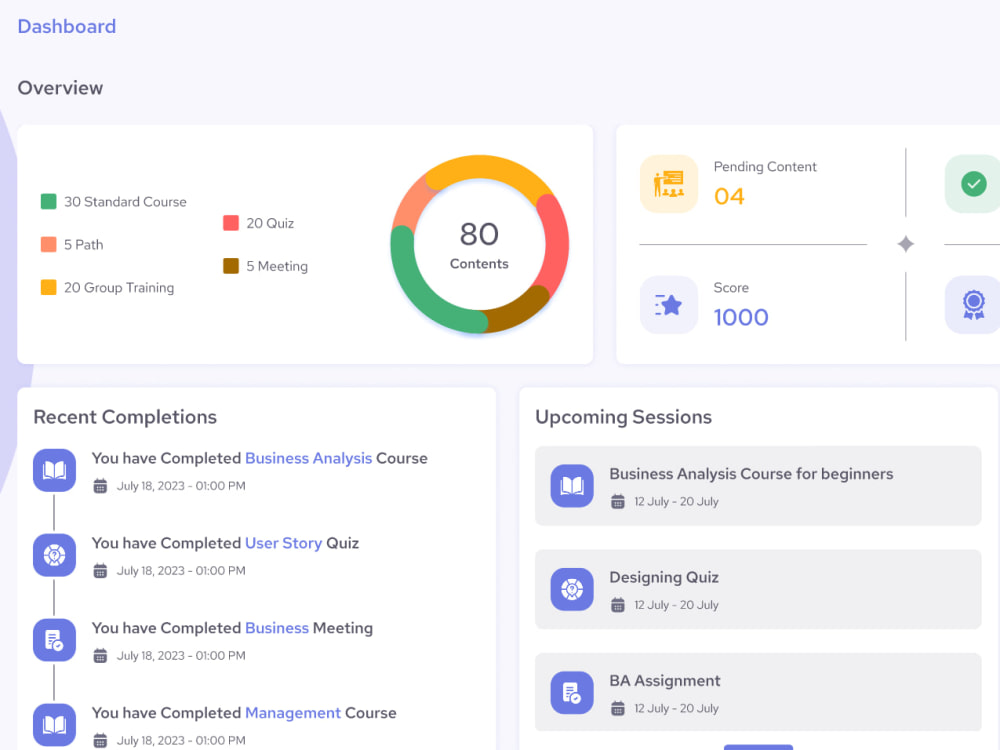Viewport: 1000px width, 750px height.
Task: Click the quiz icon beside User Story Quiz
Action: pos(54,555)
